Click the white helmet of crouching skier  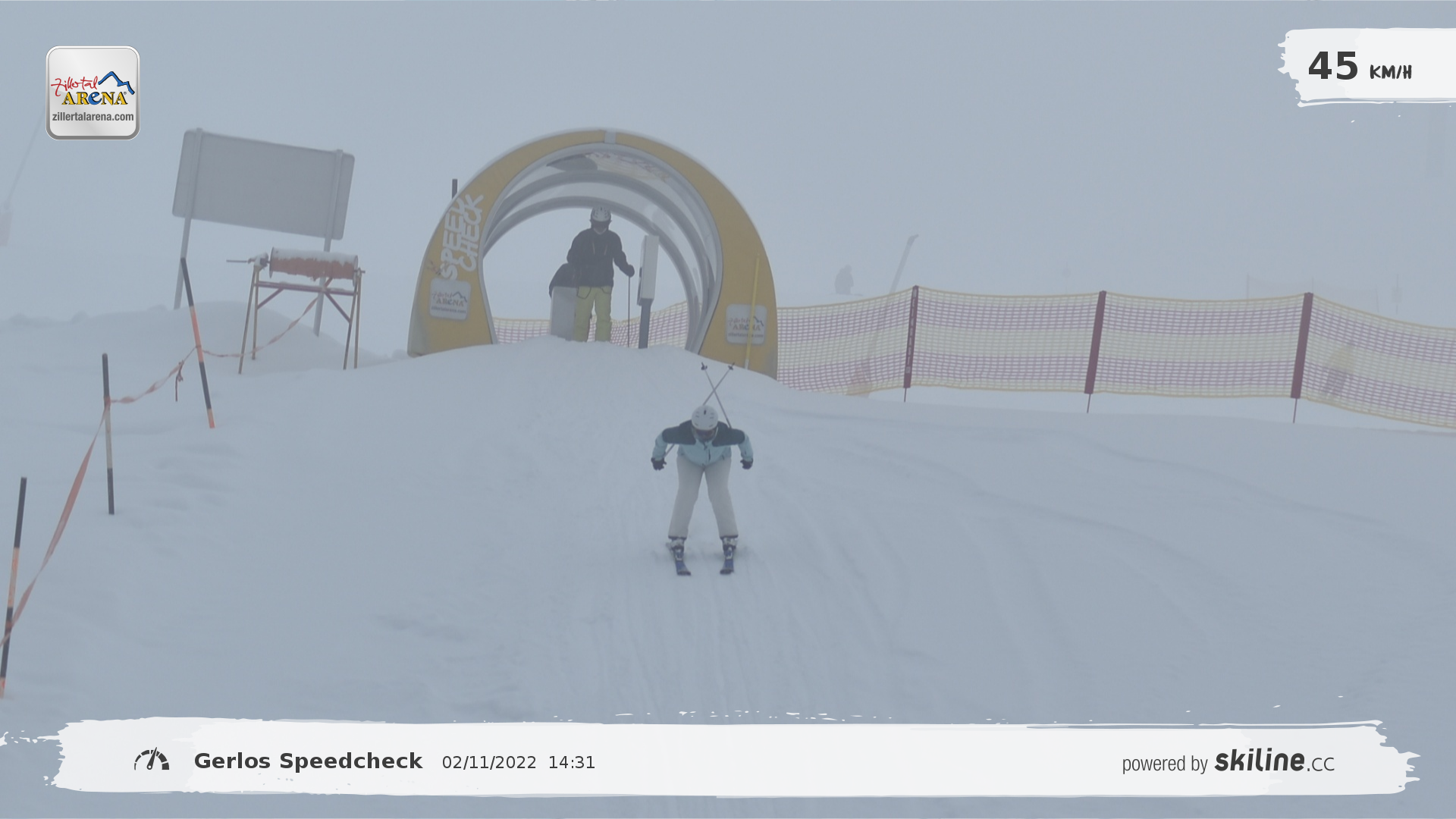point(704,417)
